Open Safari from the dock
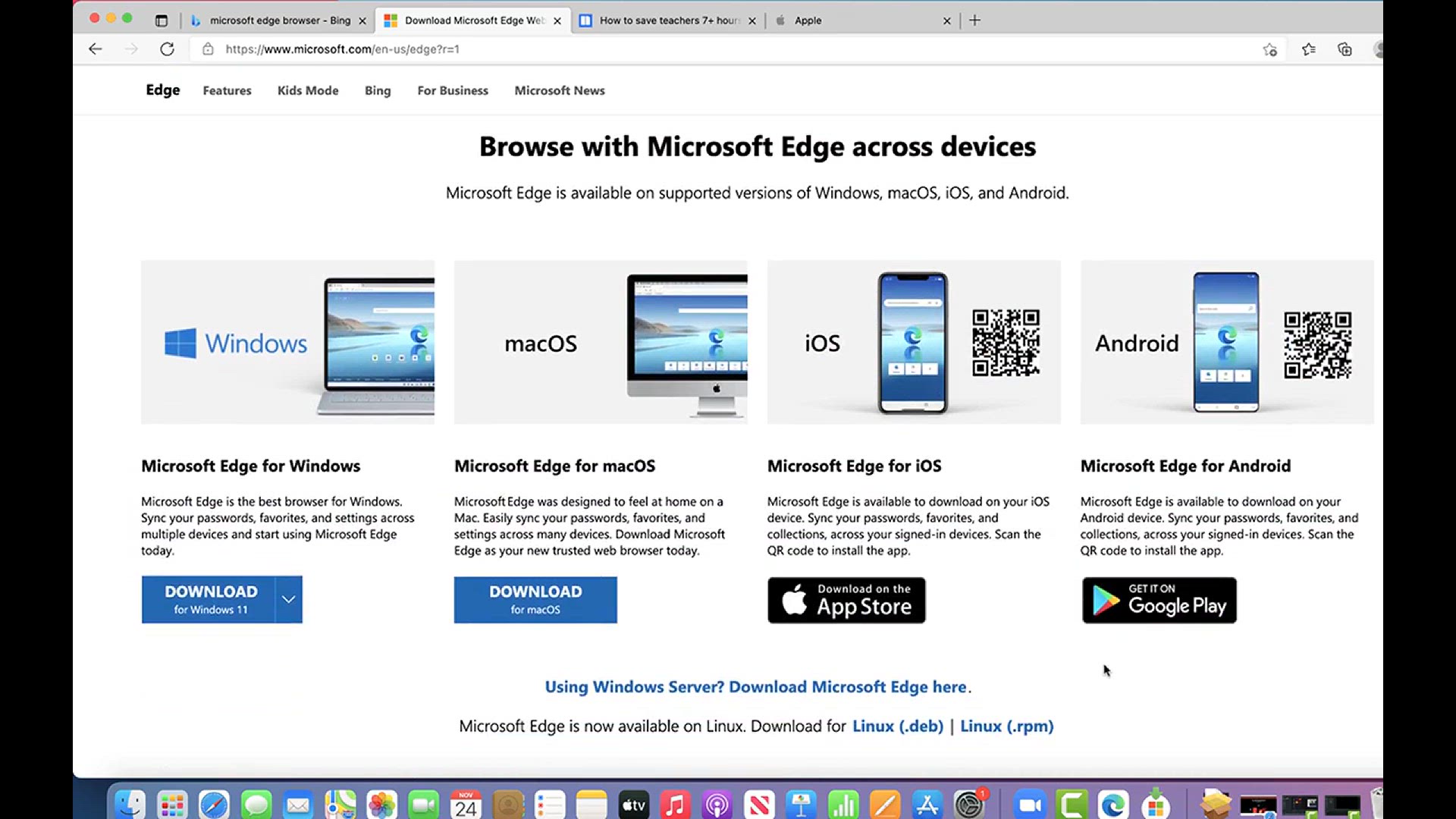Viewport: 1456px width, 819px height. [214, 805]
